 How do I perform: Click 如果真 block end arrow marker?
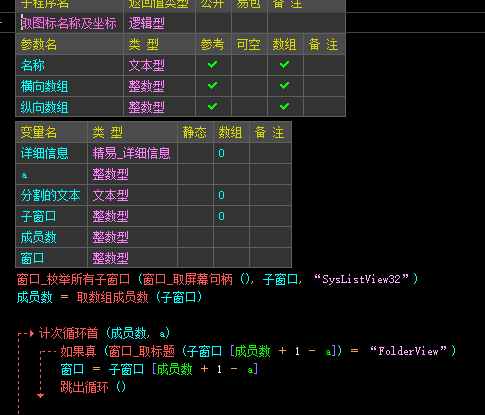tap(41, 396)
